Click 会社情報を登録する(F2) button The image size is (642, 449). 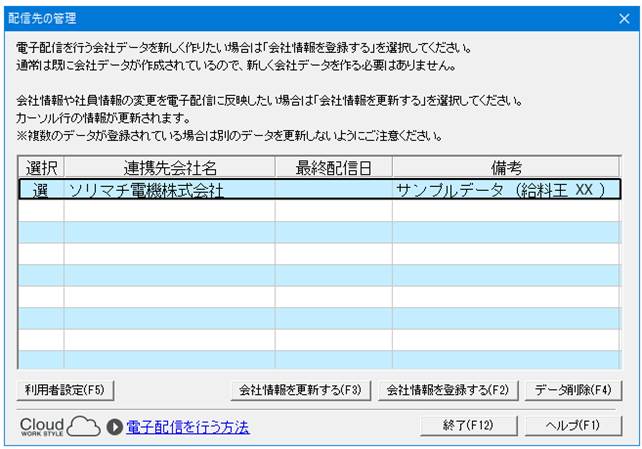tap(448, 390)
